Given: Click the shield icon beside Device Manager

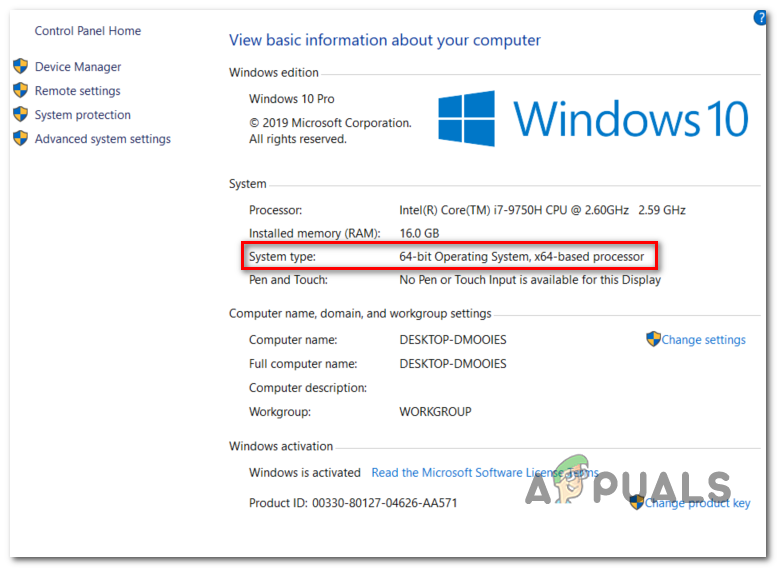Looking at the screenshot, I should click(21, 66).
